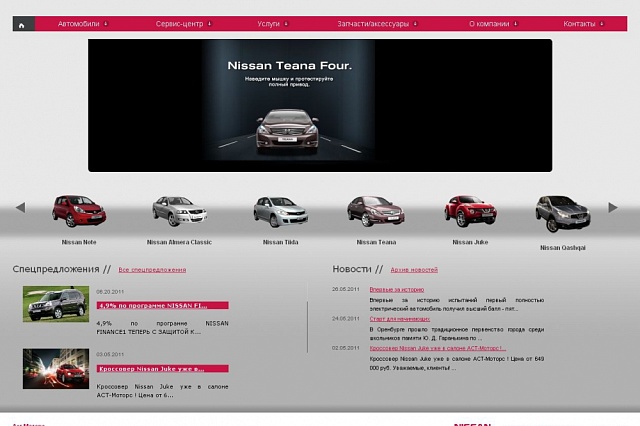Viewport: 640px width, 426px height.
Task: Click the Новости section heading
Action: tap(352, 269)
